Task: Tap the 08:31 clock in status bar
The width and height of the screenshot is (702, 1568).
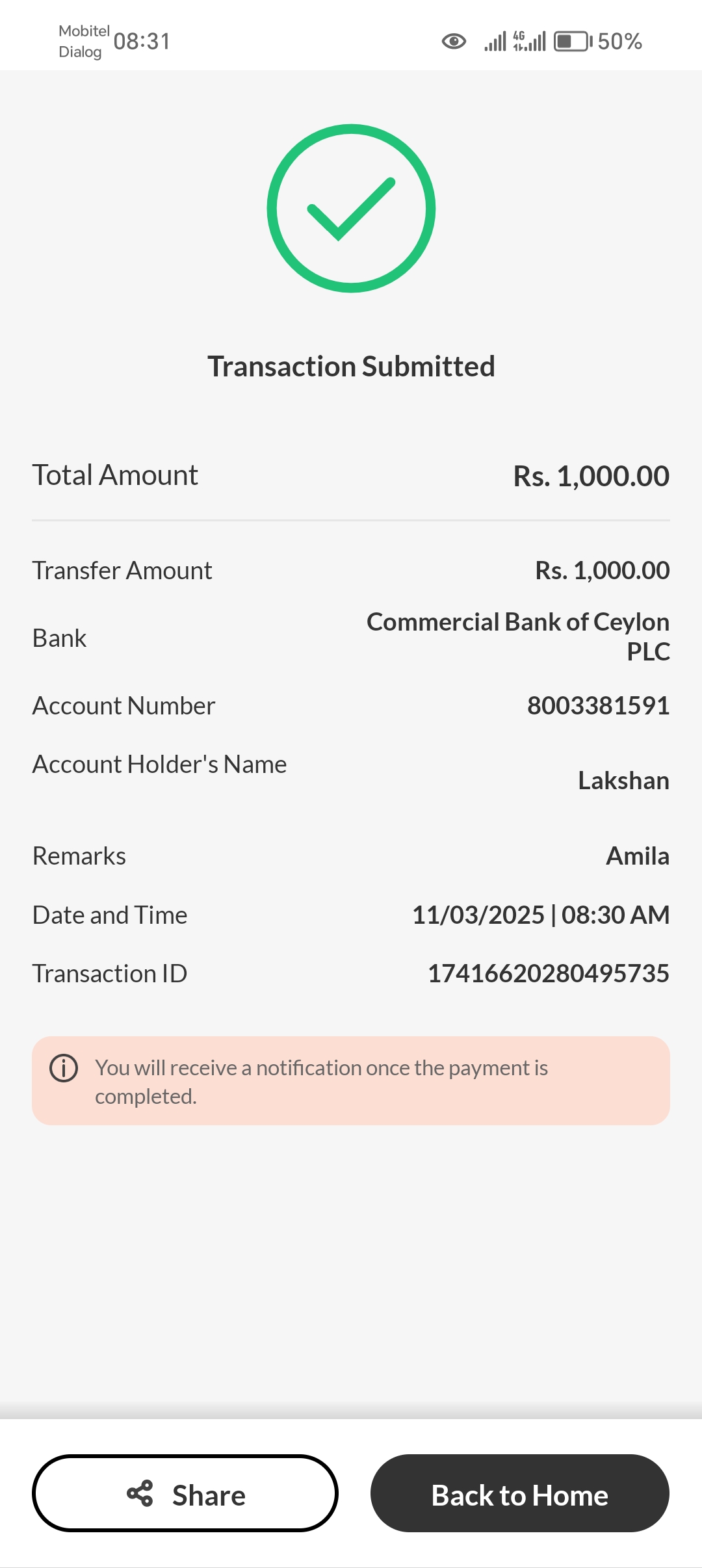Action: [x=142, y=42]
